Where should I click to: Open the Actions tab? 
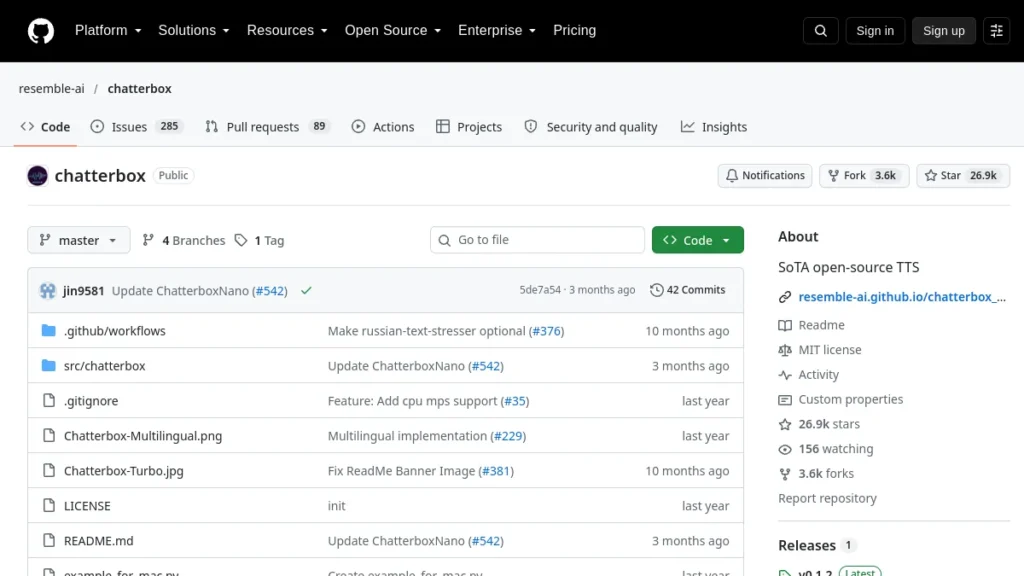383,127
